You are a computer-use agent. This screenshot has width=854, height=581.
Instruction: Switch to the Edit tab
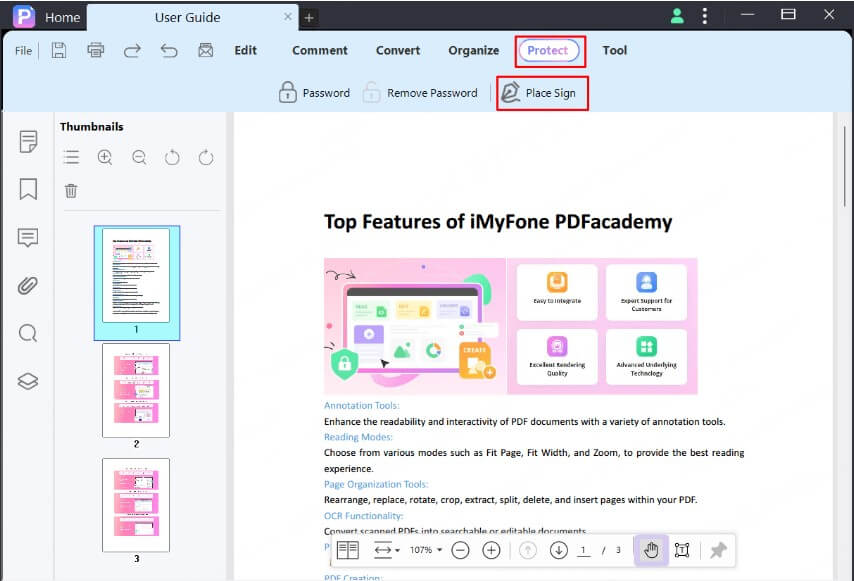point(246,51)
